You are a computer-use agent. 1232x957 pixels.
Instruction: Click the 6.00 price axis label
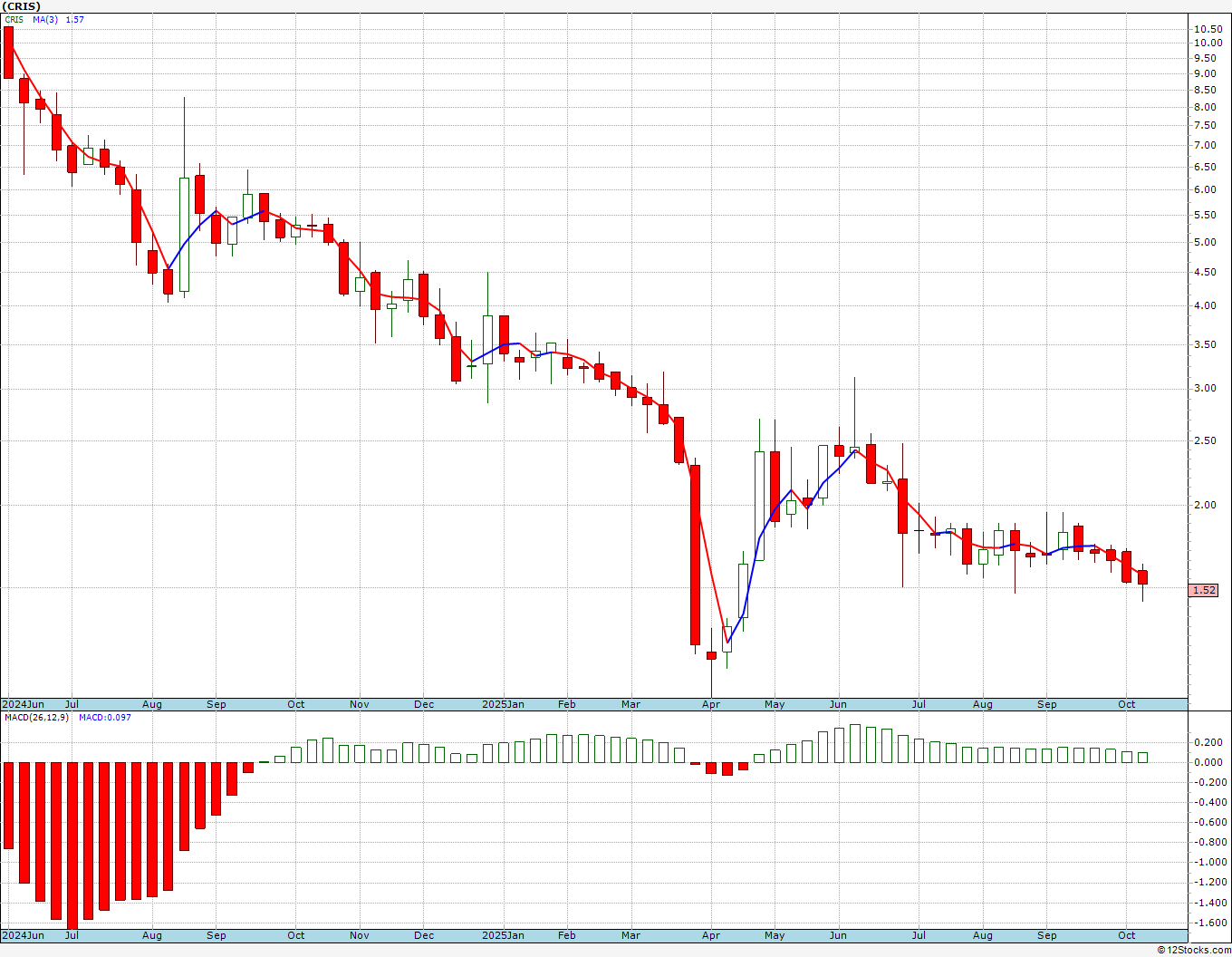1205,189
